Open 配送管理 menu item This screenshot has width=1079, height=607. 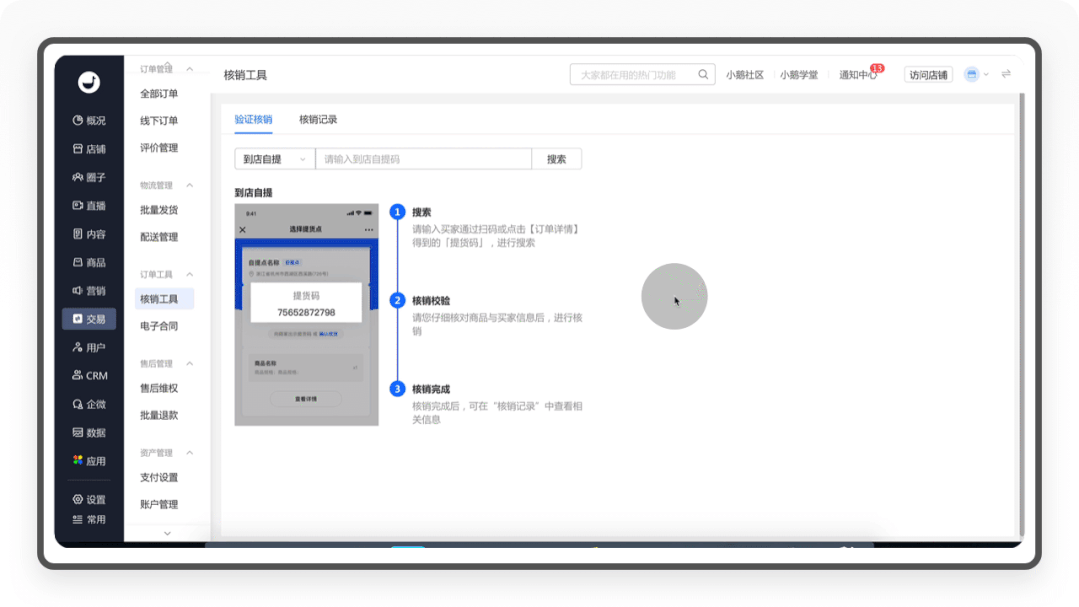(159, 237)
